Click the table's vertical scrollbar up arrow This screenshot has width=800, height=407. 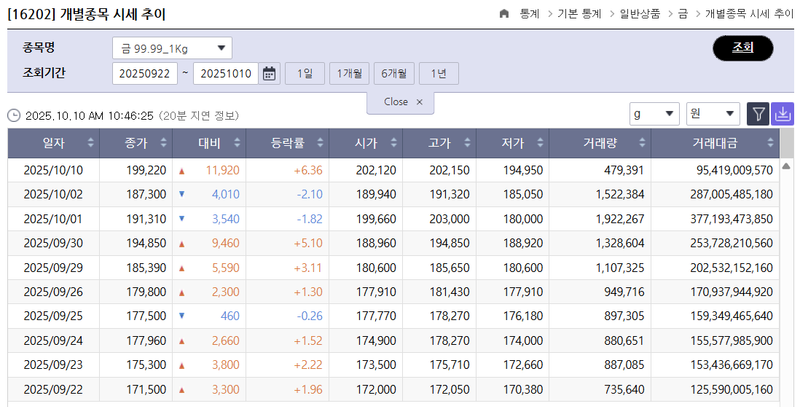tap(786, 165)
